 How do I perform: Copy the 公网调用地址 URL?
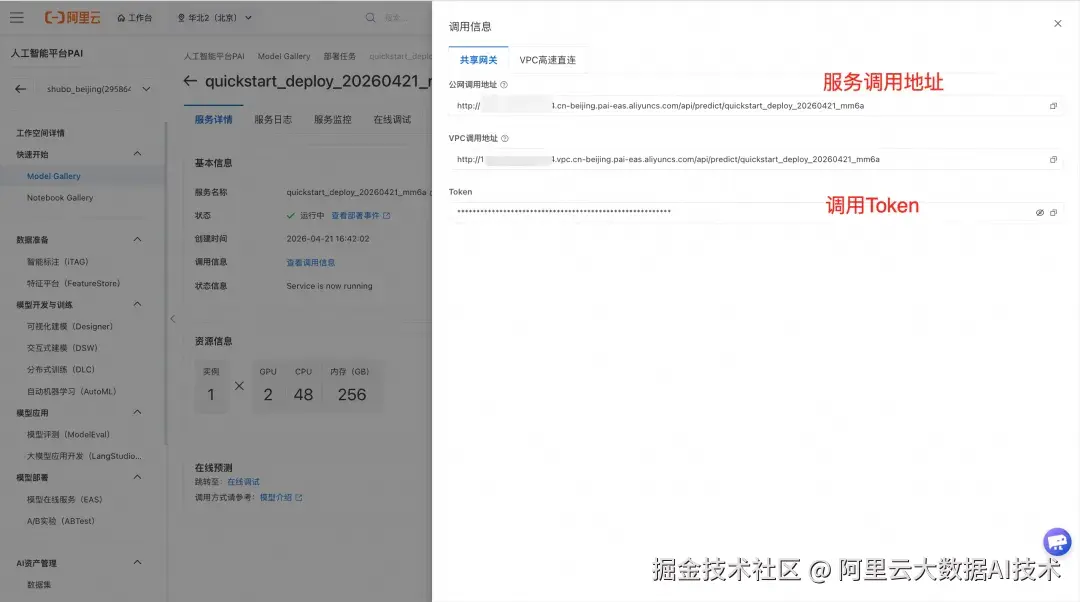click(1053, 106)
